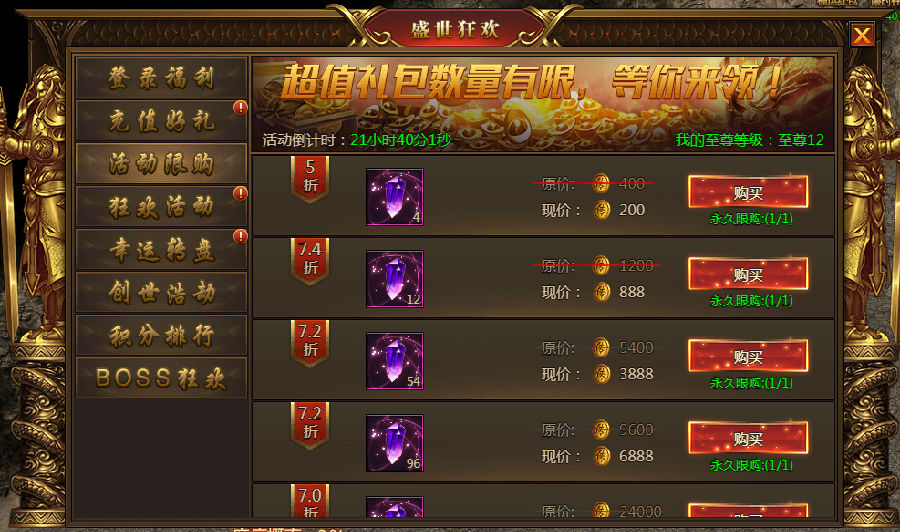
Task: Open the BOSS狂欢 tab
Action: tap(161, 378)
